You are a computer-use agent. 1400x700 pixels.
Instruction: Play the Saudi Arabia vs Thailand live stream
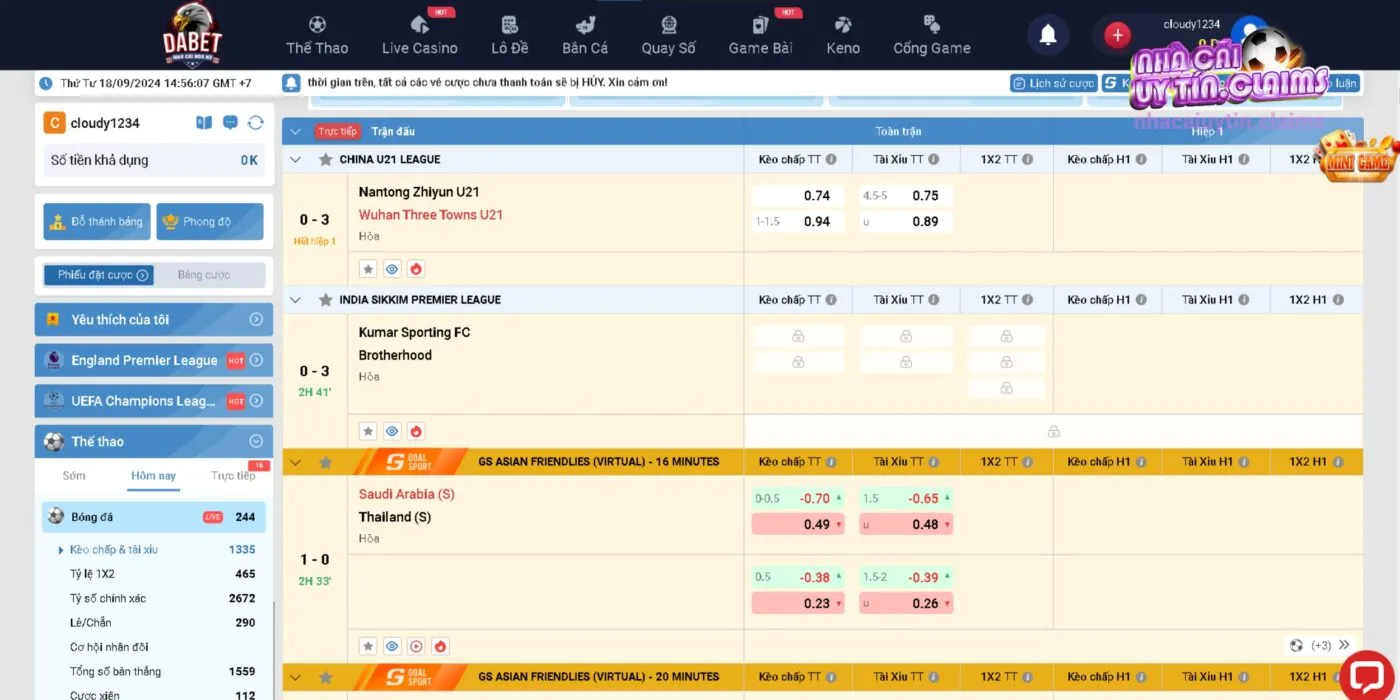[x=416, y=646]
